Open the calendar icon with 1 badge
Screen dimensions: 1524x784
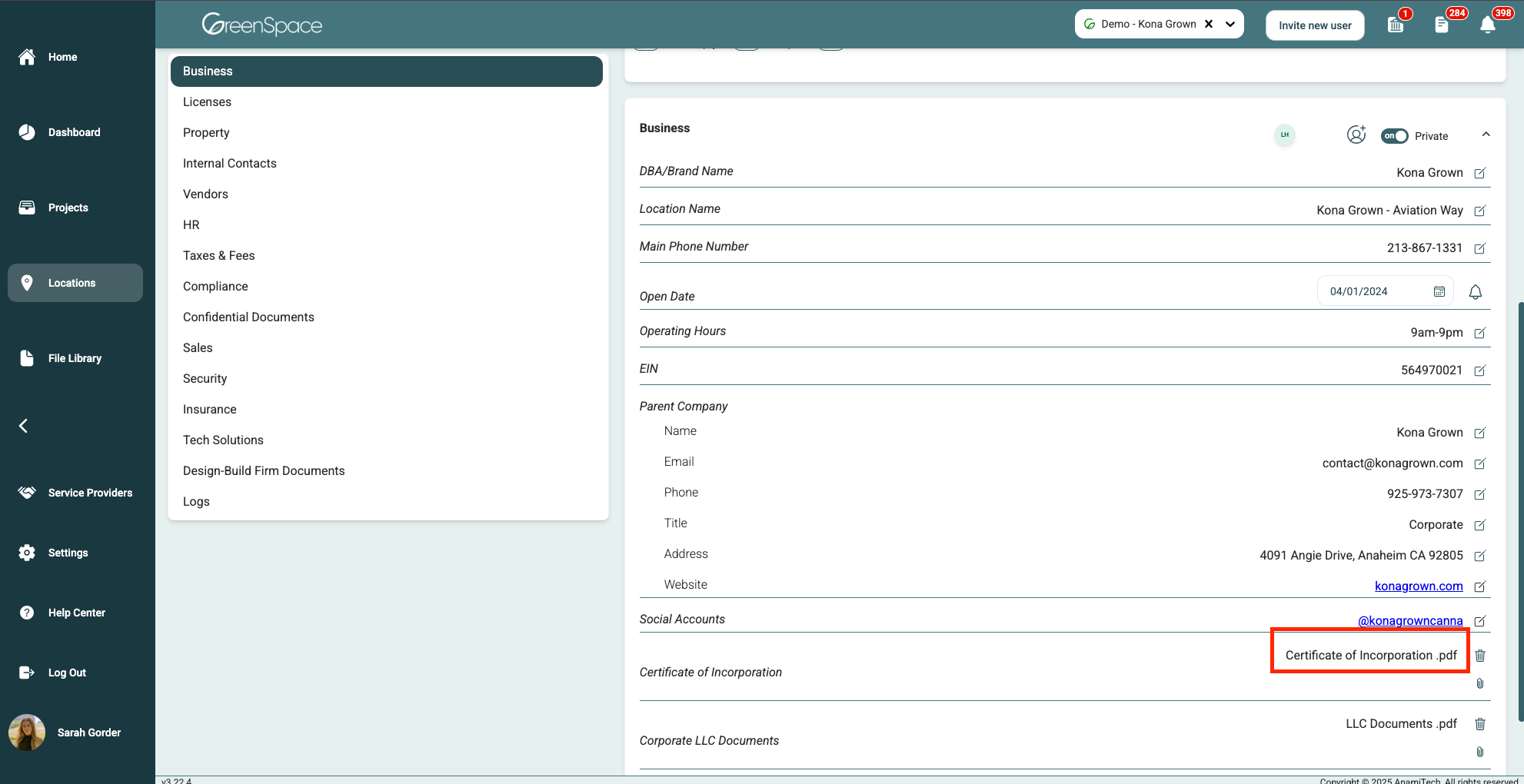coord(1396,25)
